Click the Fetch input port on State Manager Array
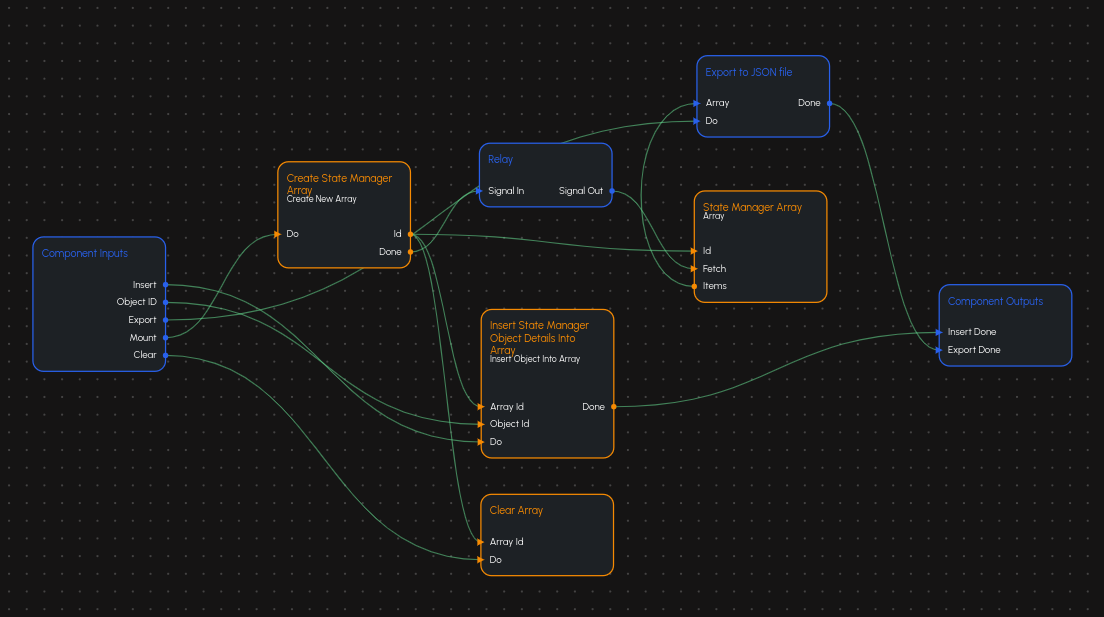The width and height of the screenshot is (1104, 617). 694,268
